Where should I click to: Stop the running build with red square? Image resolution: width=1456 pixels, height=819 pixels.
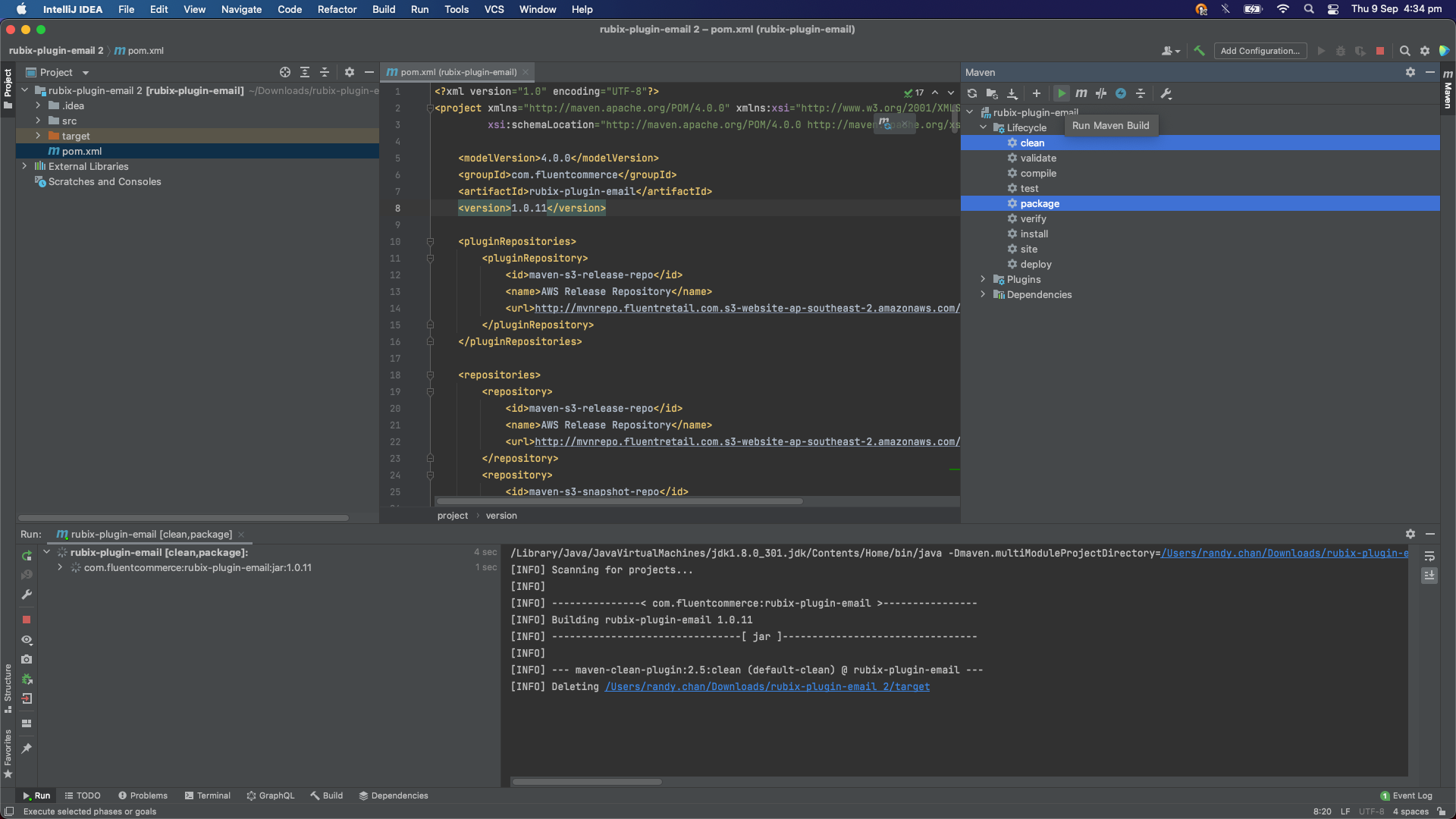pos(27,620)
